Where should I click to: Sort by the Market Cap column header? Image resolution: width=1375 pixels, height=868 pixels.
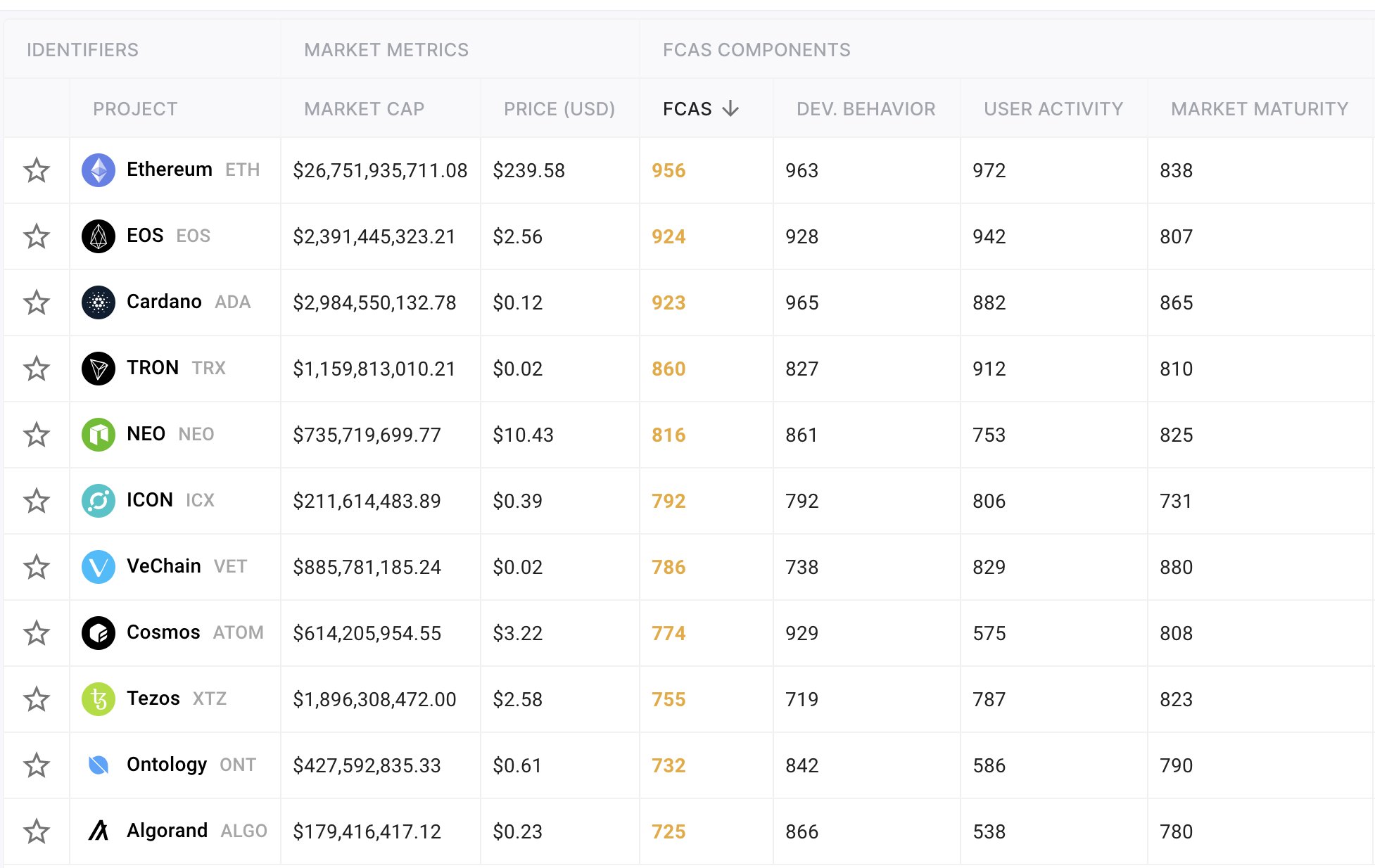(364, 109)
